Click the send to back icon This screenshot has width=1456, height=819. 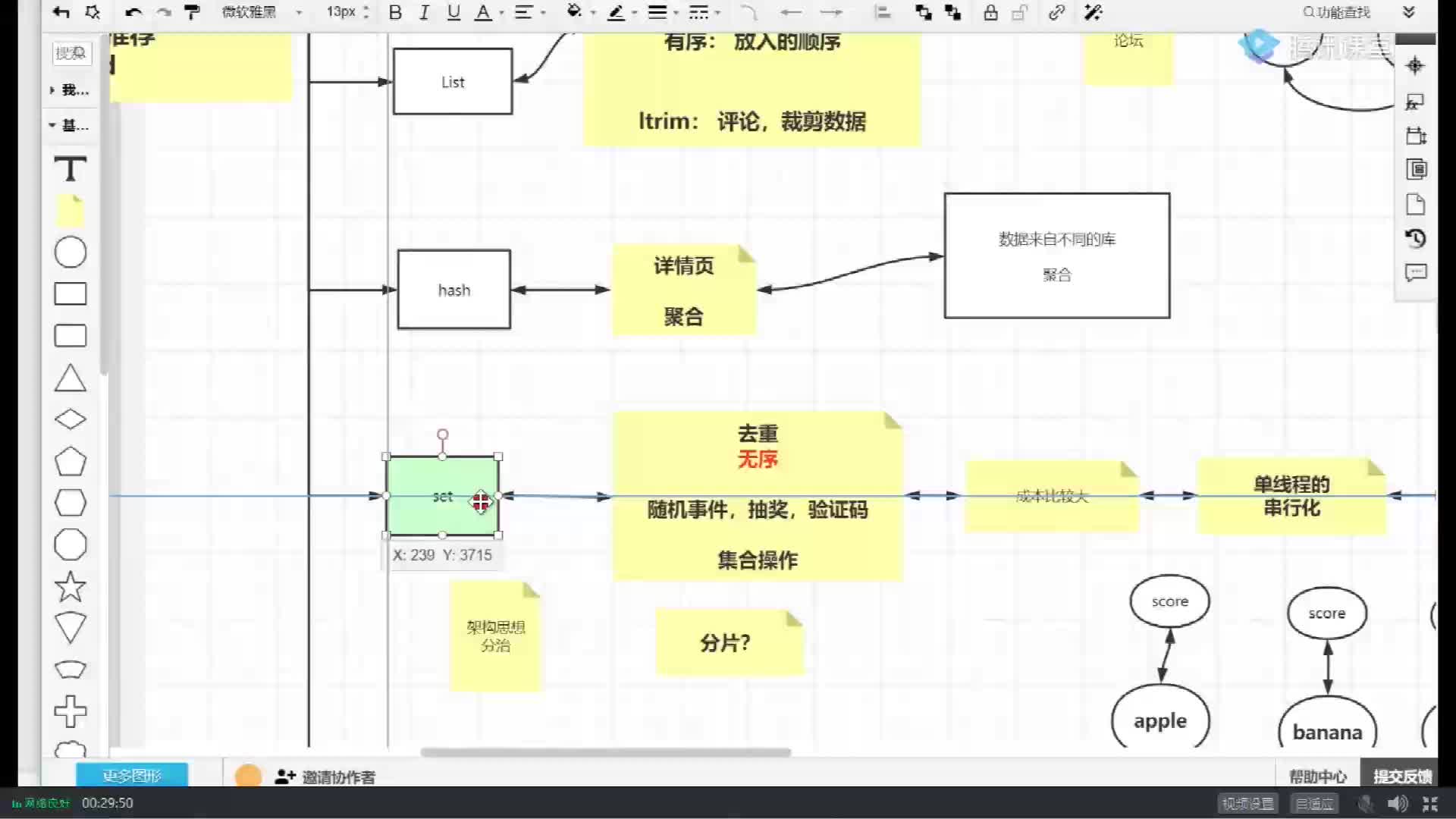952,12
